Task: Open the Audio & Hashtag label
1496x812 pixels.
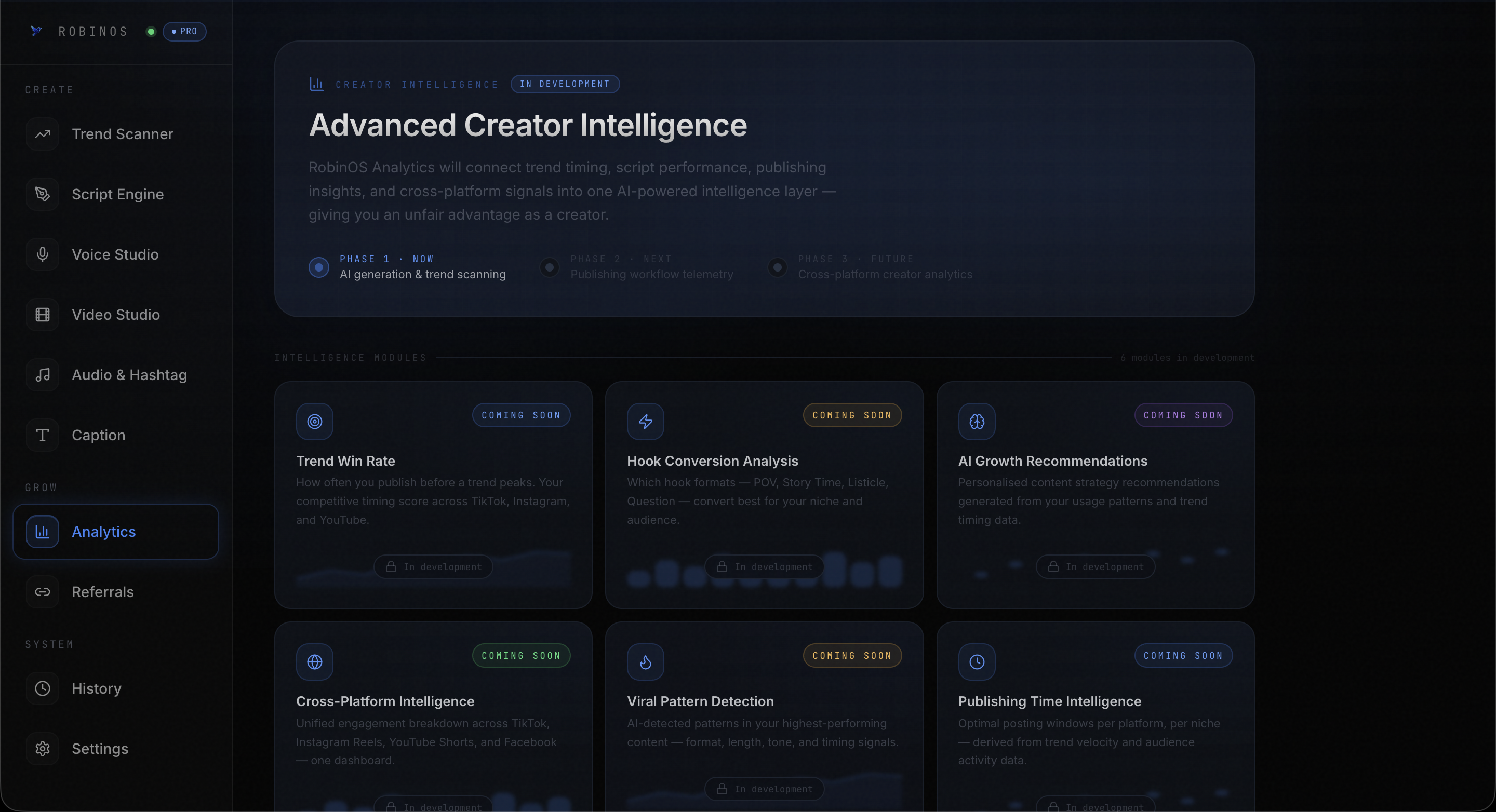Action: [x=129, y=375]
